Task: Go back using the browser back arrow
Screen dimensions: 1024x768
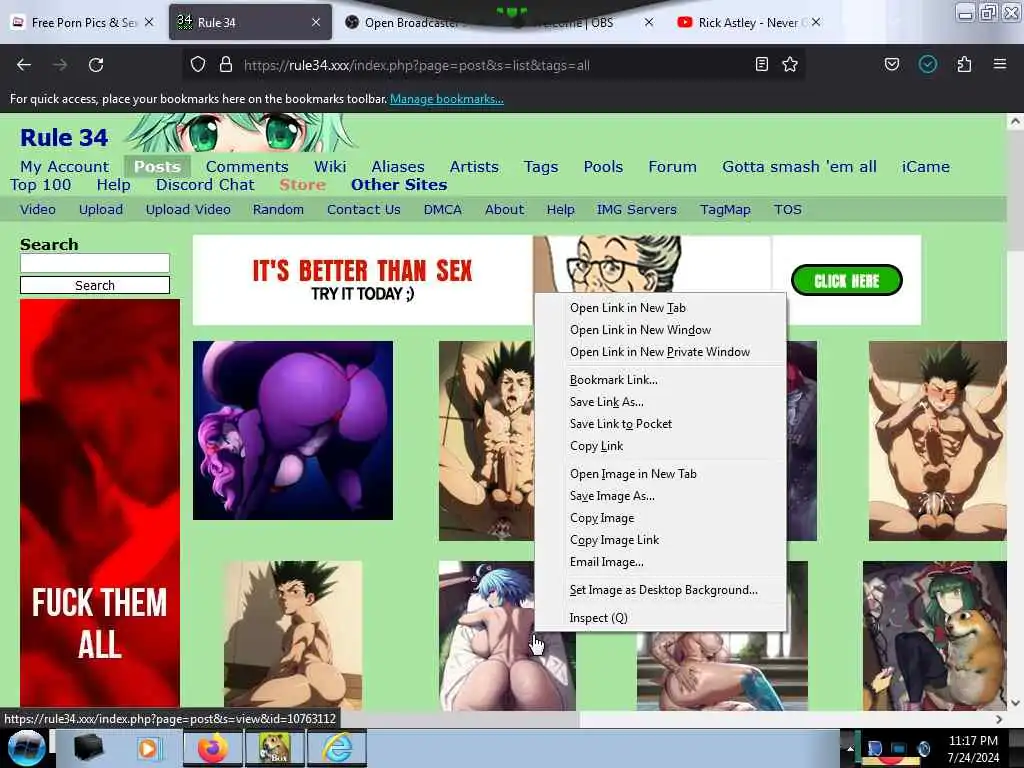Action: click(x=24, y=65)
